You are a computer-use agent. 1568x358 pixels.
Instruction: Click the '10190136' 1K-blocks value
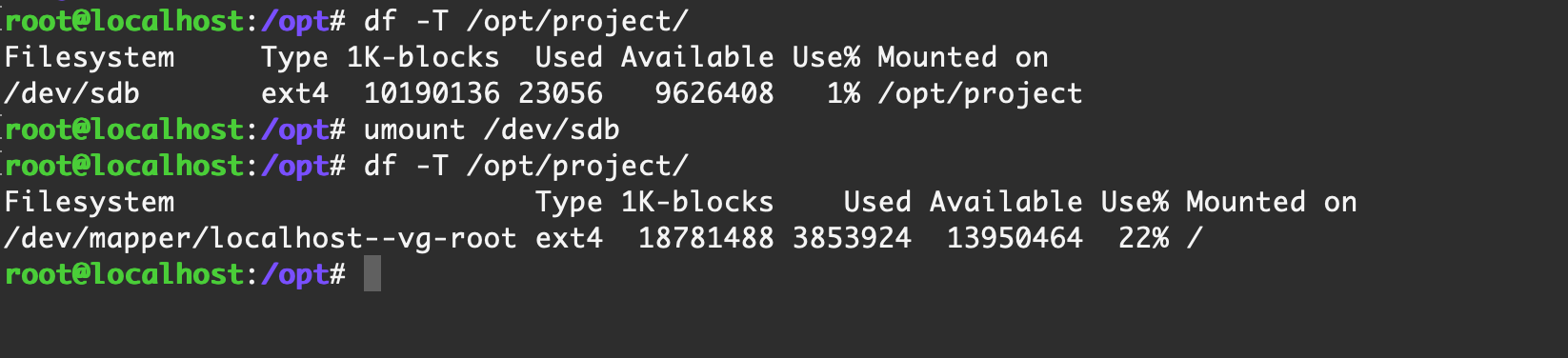click(x=432, y=93)
